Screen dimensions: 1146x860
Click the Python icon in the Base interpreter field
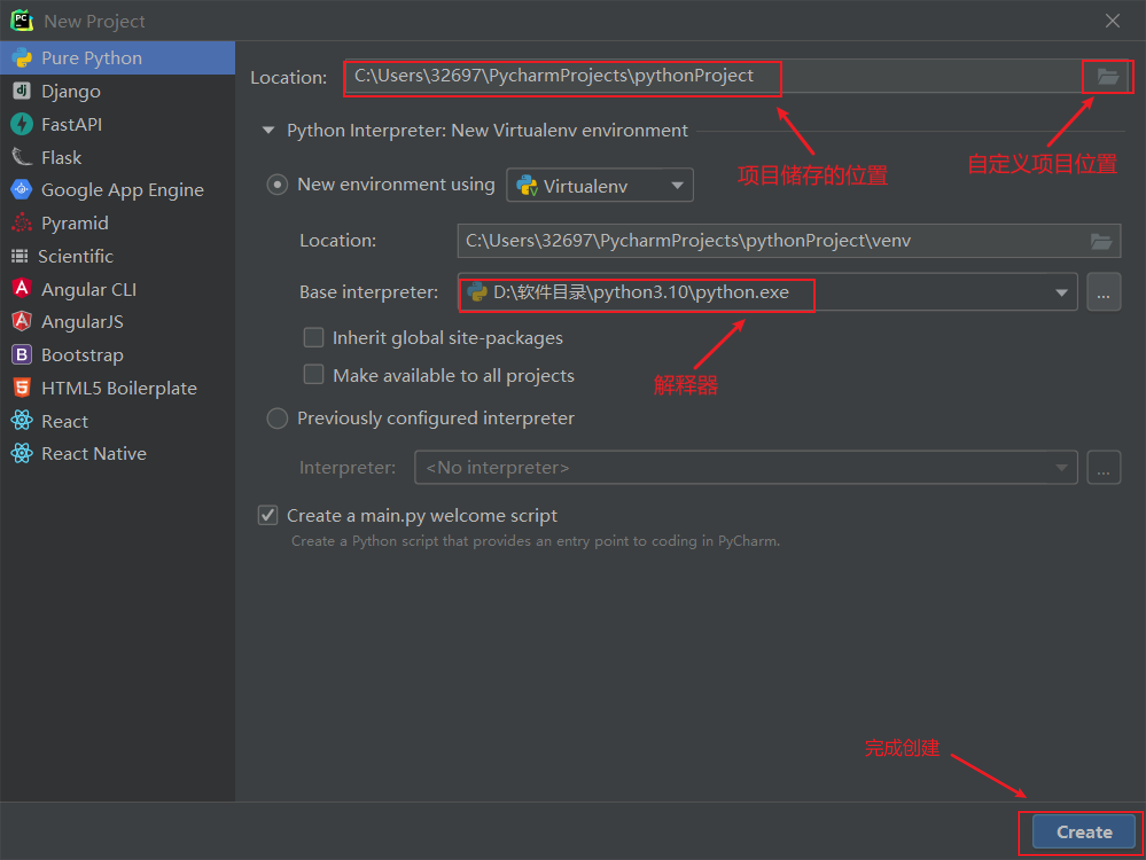tap(477, 292)
